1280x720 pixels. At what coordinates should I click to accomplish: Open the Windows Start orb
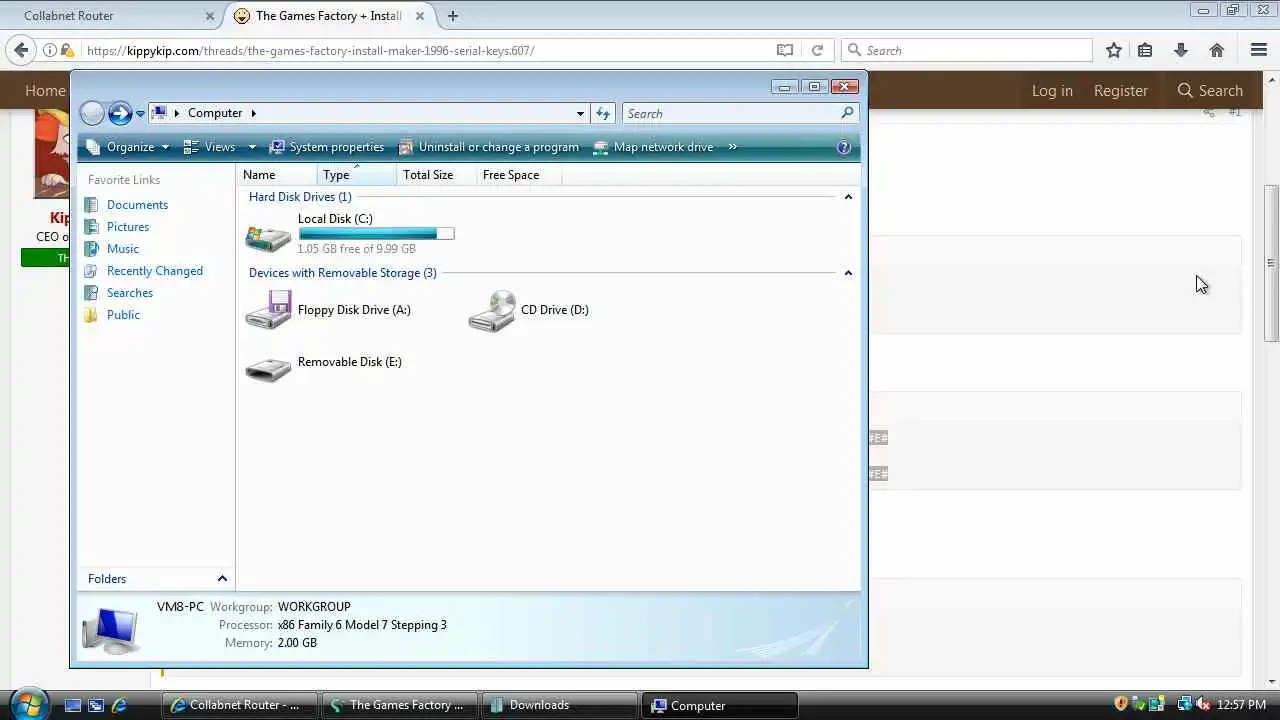pyautogui.click(x=27, y=704)
